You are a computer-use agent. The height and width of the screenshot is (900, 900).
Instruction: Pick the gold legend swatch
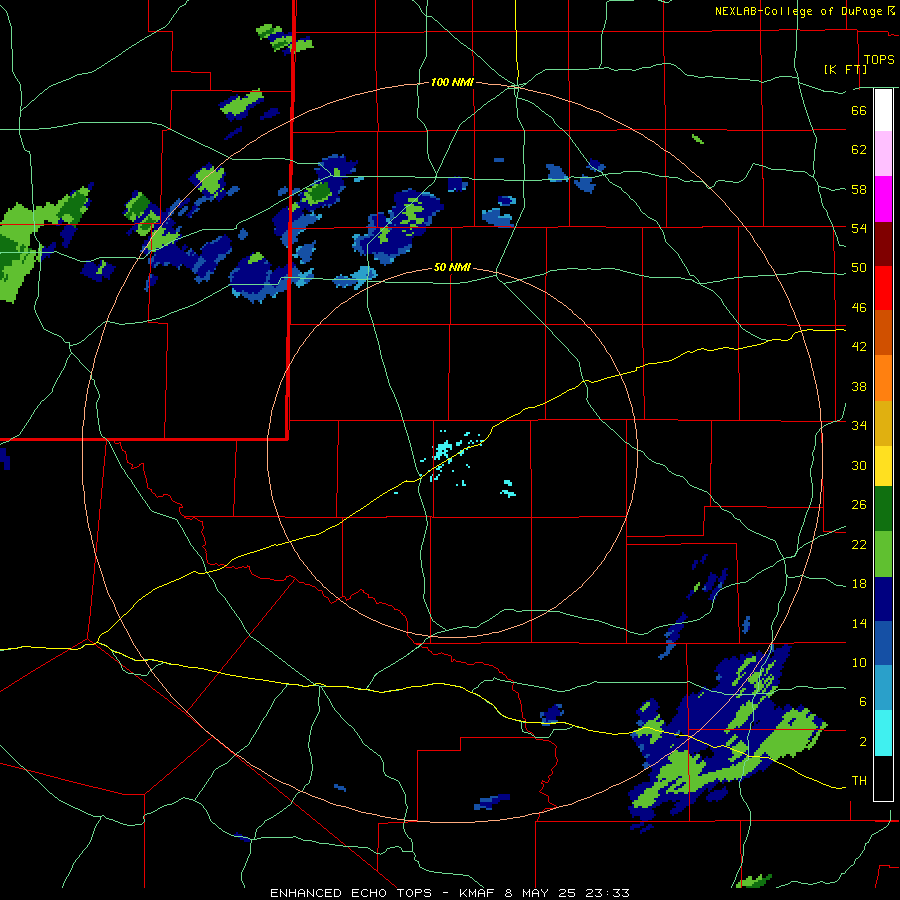coord(883,423)
